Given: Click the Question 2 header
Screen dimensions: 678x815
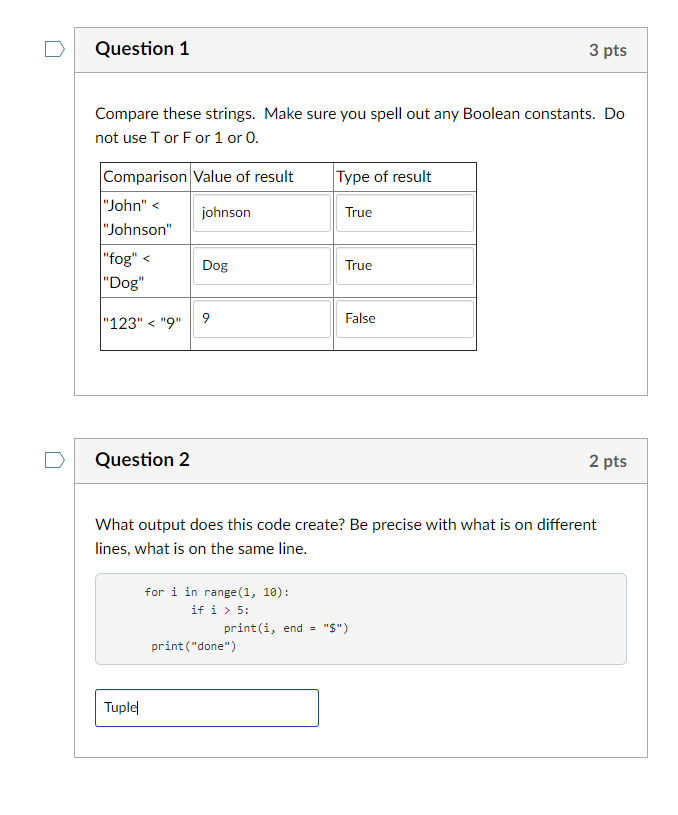Looking at the screenshot, I should 142,460.
